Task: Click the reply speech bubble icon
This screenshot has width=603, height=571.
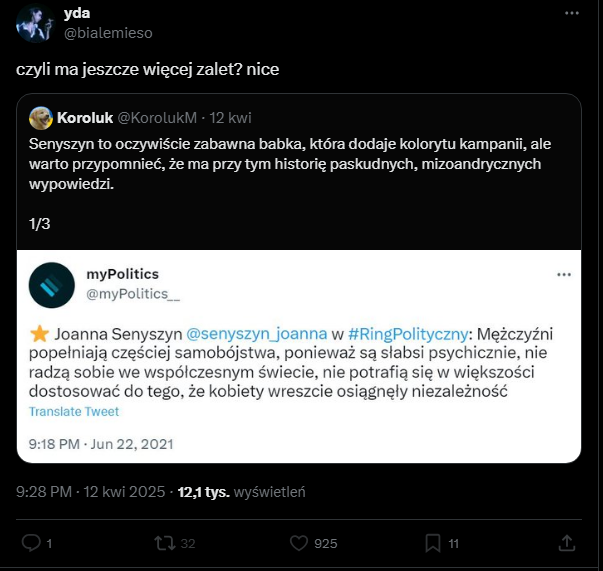Action: pos(30,543)
